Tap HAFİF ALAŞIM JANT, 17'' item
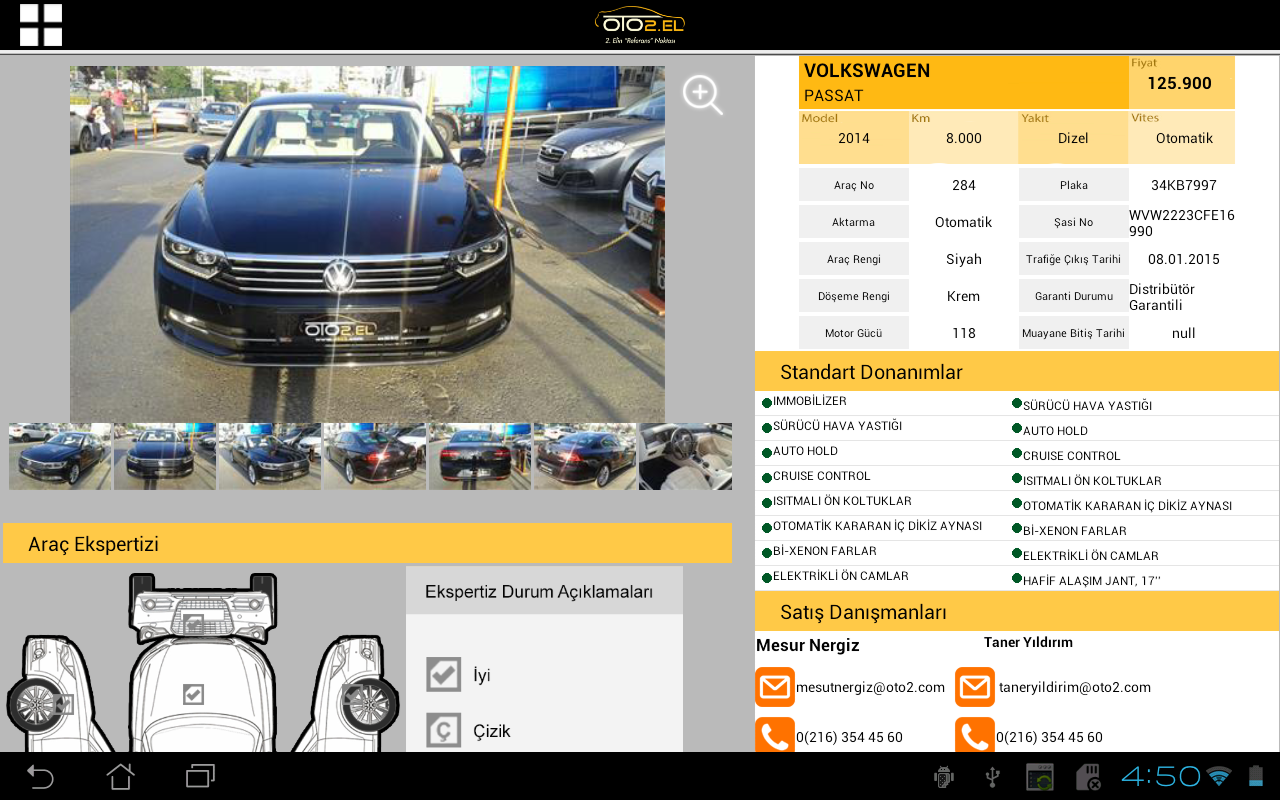 pyautogui.click(x=1092, y=580)
